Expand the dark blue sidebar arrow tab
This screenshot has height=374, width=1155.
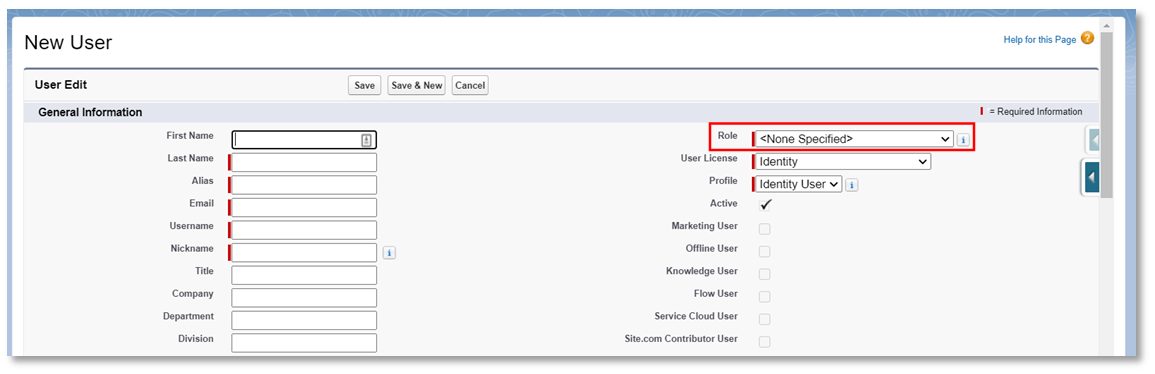click(1091, 177)
